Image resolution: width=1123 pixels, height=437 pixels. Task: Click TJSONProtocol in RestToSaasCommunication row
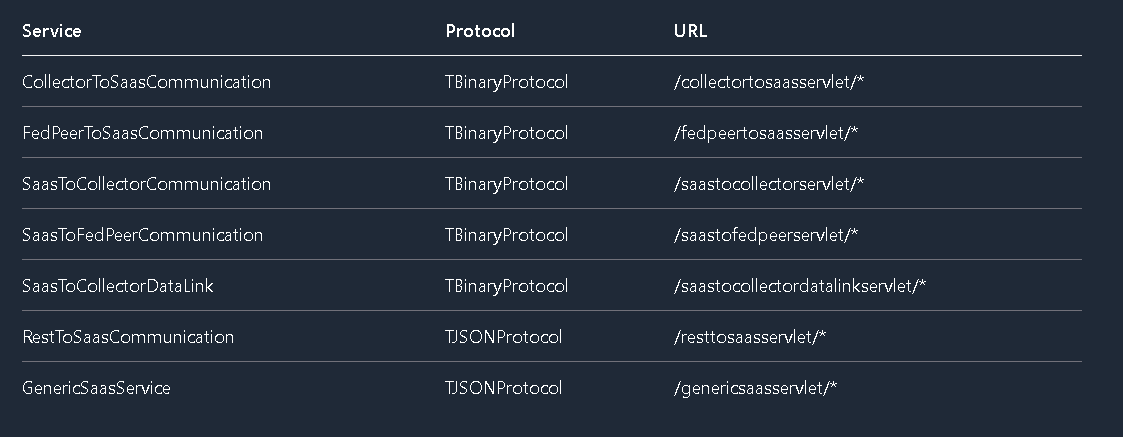(503, 337)
